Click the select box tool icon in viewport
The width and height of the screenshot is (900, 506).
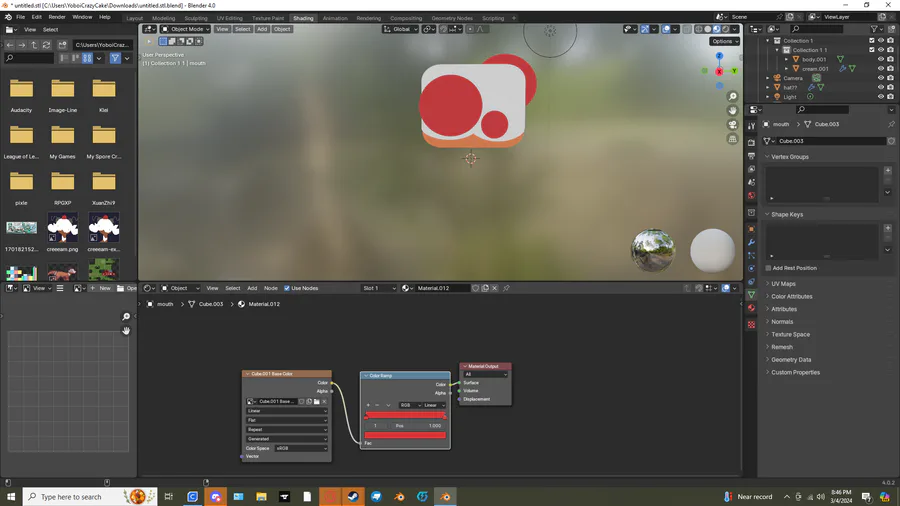163,41
